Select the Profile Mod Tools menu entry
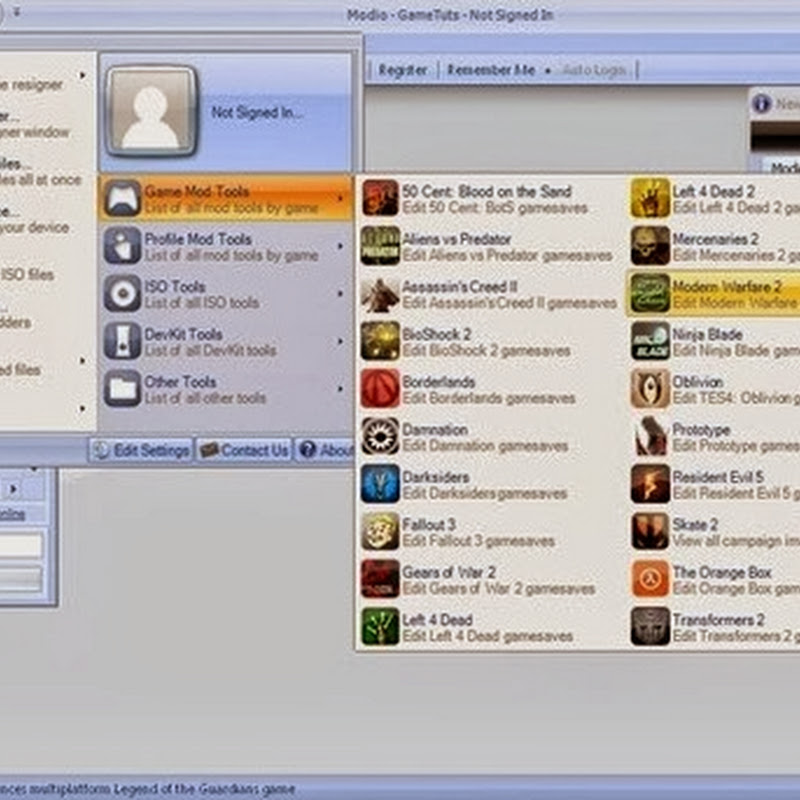 pos(226,246)
